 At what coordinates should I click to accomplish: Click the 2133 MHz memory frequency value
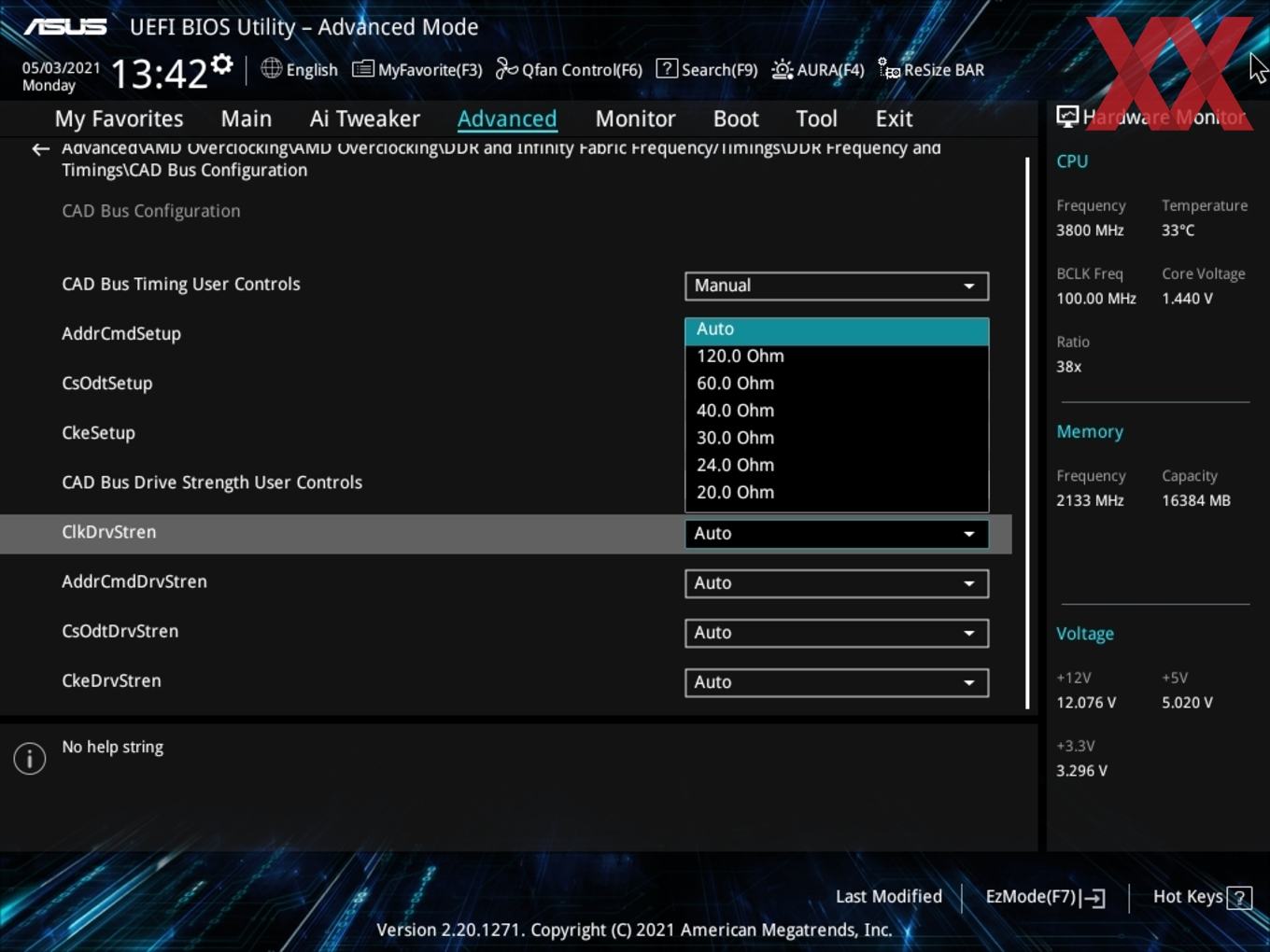click(1090, 500)
